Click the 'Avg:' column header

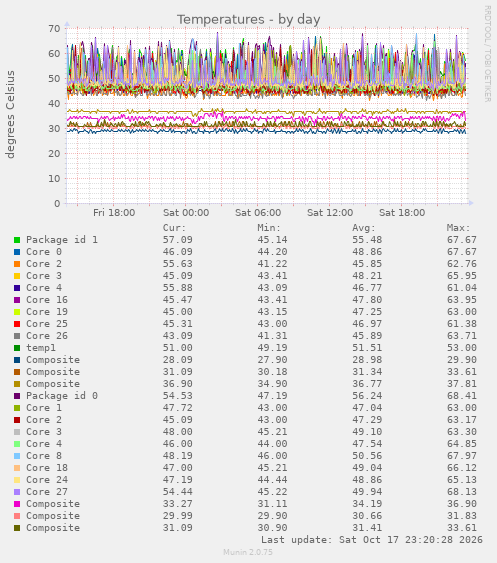[x=364, y=228]
